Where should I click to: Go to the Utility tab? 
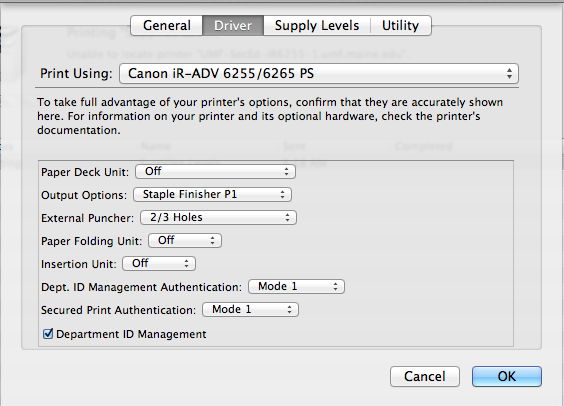click(401, 26)
